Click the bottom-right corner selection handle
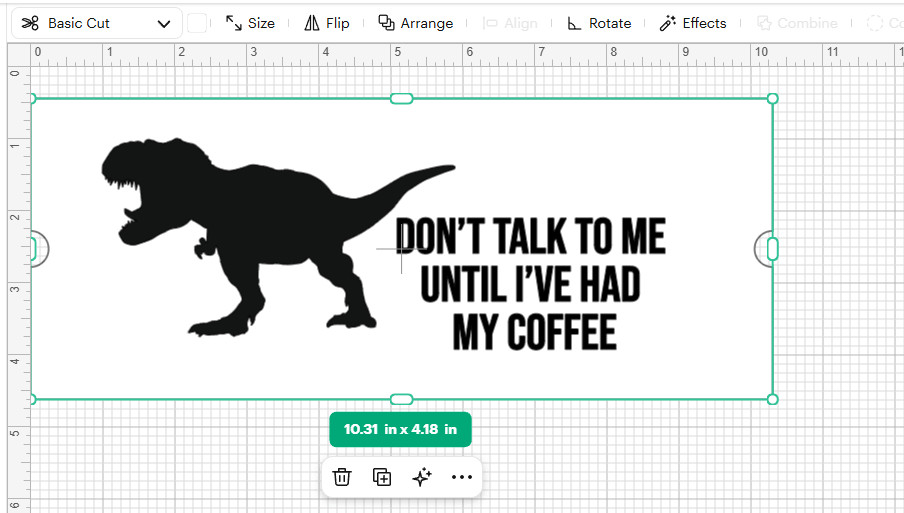Screen dimensions: 904x513 (773, 399)
